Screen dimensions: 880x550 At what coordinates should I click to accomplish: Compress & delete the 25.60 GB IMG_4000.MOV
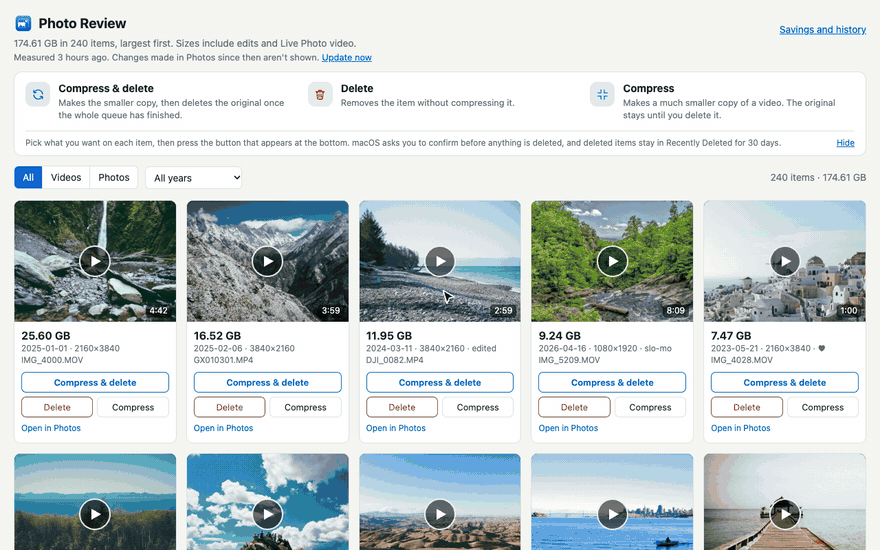[95, 383]
